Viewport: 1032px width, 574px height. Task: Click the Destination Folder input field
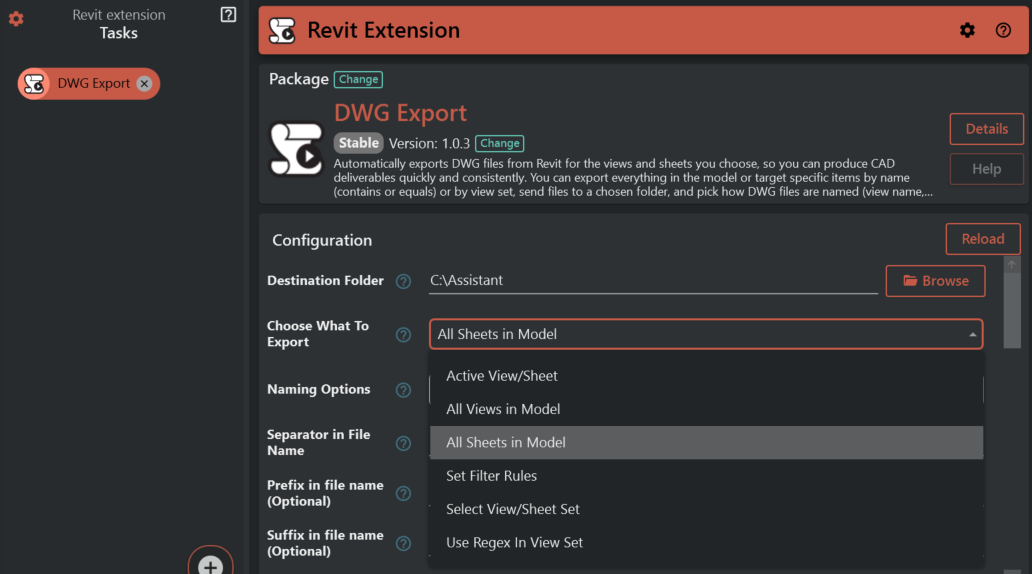tap(653, 280)
